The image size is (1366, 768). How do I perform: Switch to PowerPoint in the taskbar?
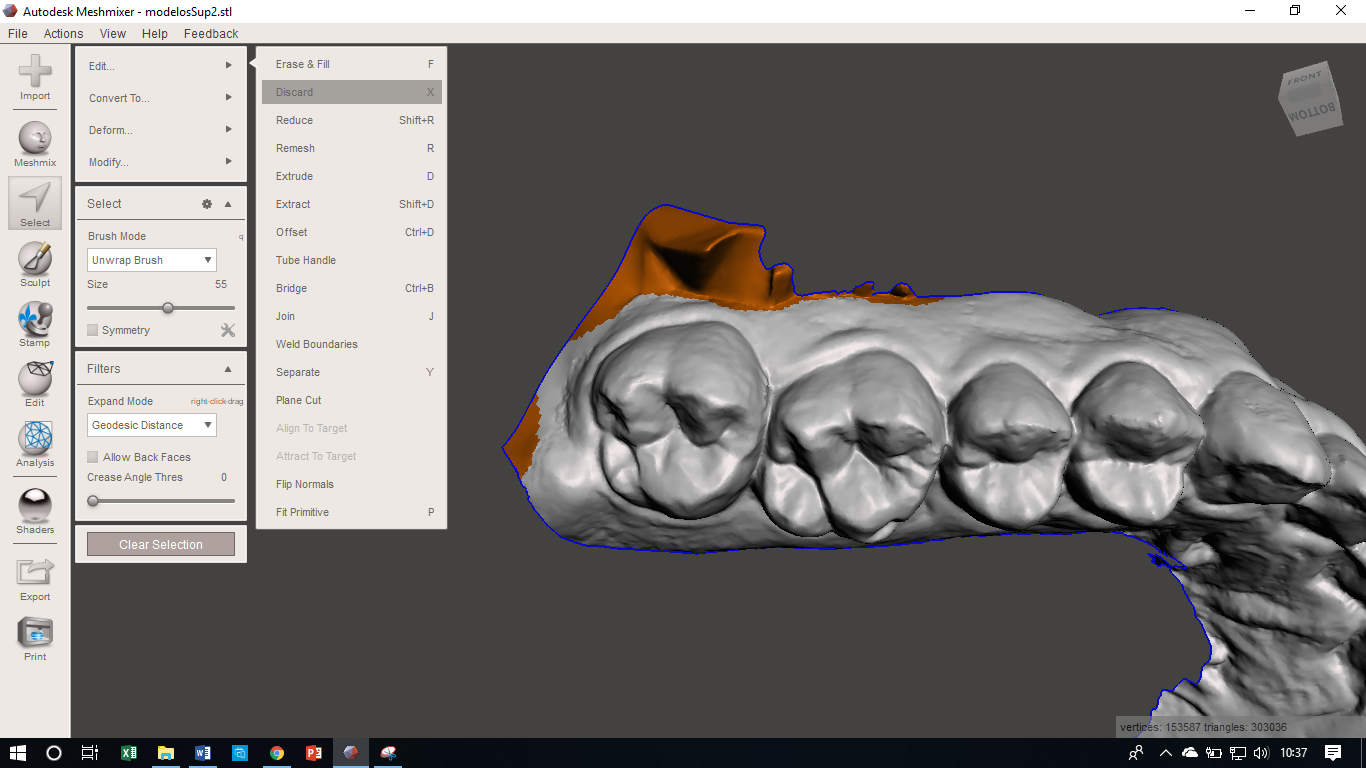(314, 753)
